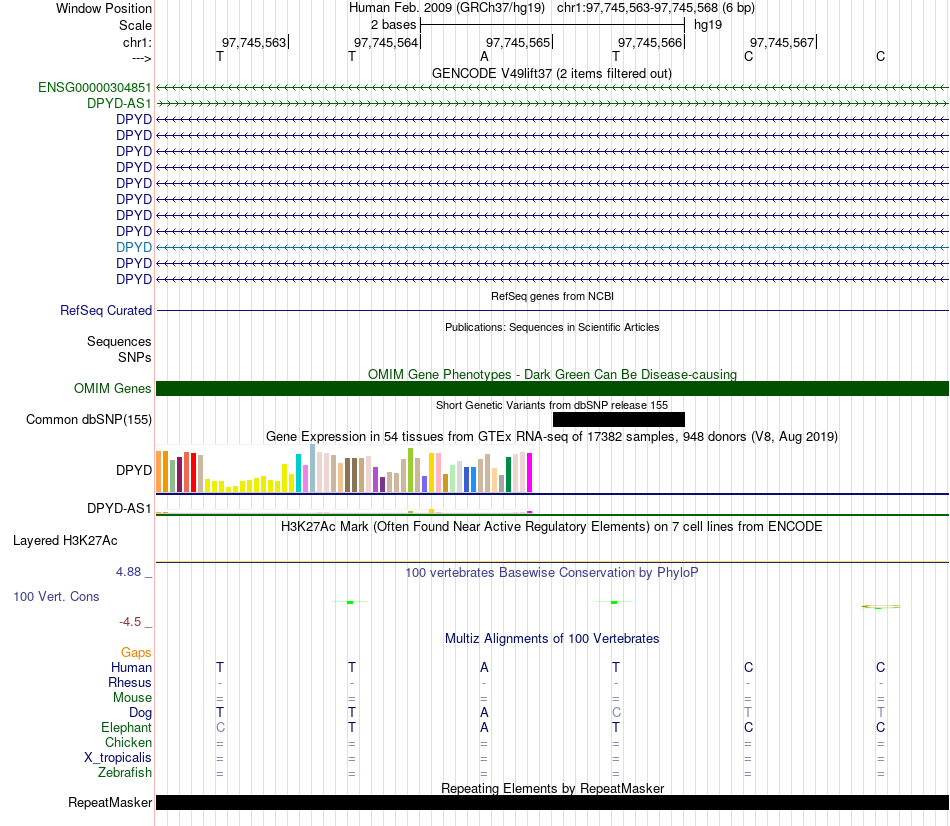Click position label 97,745,567
Image resolution: width=950 pixels, height=826 pixels.
tap(782, 42)
